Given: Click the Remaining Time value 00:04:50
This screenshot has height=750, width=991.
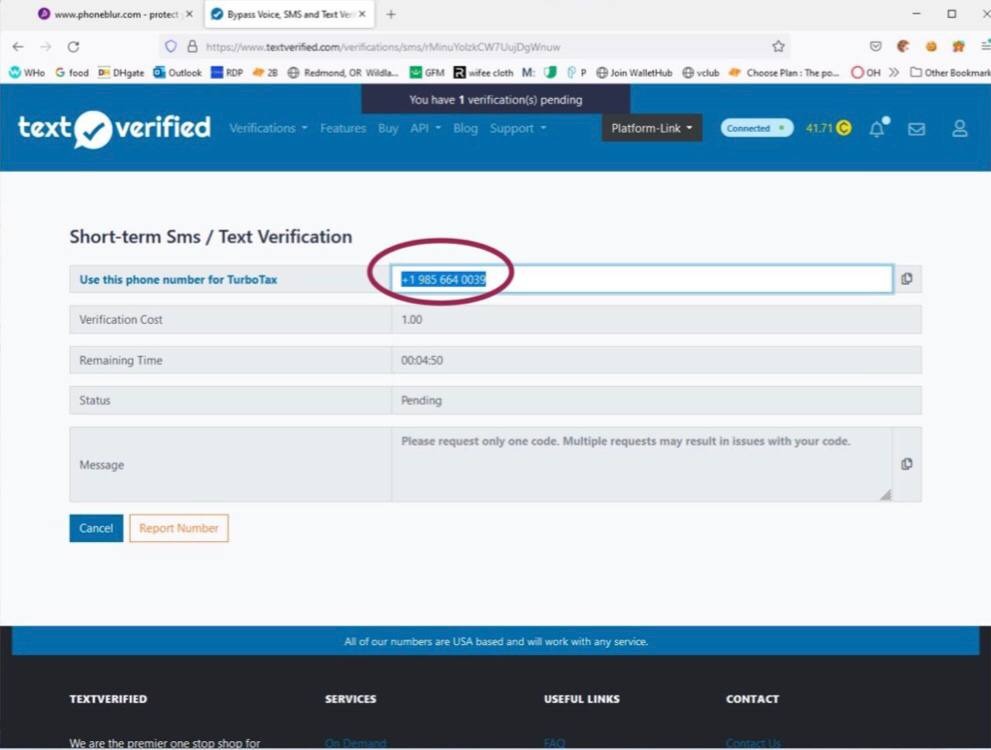Looking at the screenshot, I should point(422,360).
